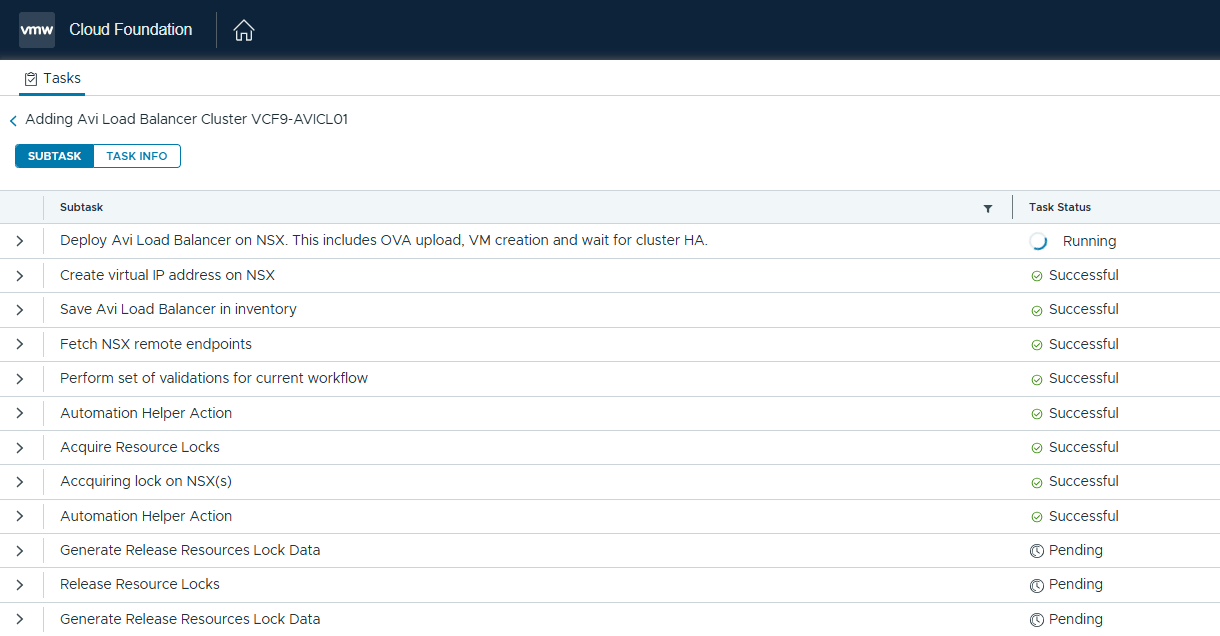Screen dimensions: 1220x636
Task: Click success icon for Save Avi inventory
Action: (1037, 310)
